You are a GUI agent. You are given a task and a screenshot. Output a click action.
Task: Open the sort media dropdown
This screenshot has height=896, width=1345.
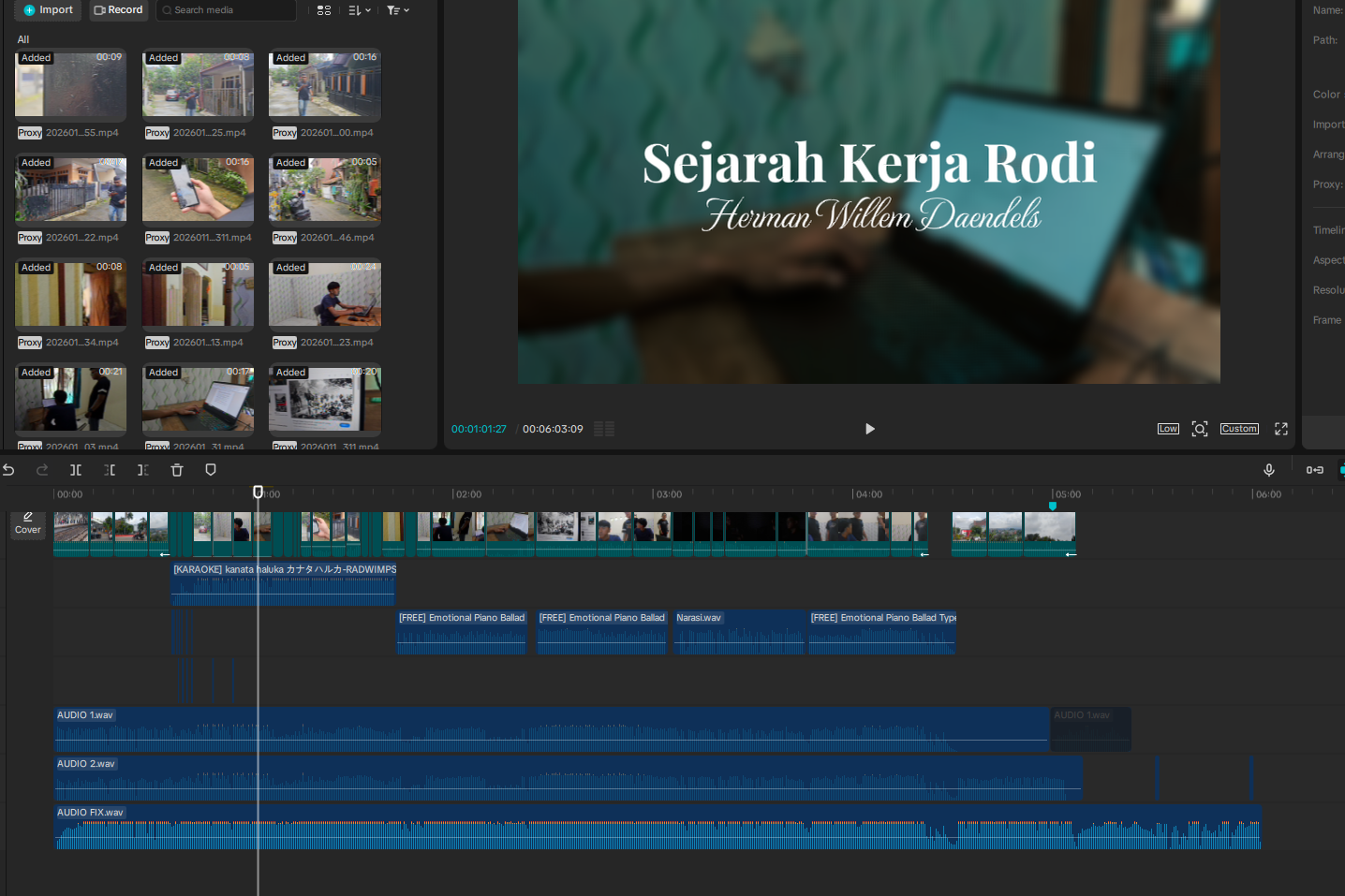point(360,10)
